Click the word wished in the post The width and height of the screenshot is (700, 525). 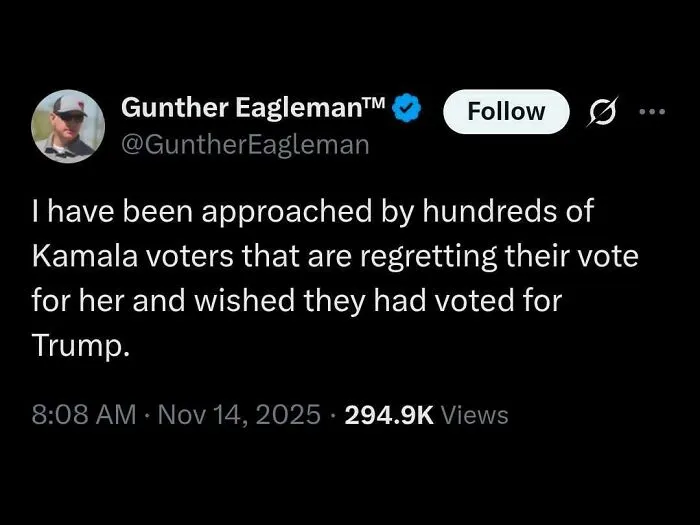coord(245,301)
